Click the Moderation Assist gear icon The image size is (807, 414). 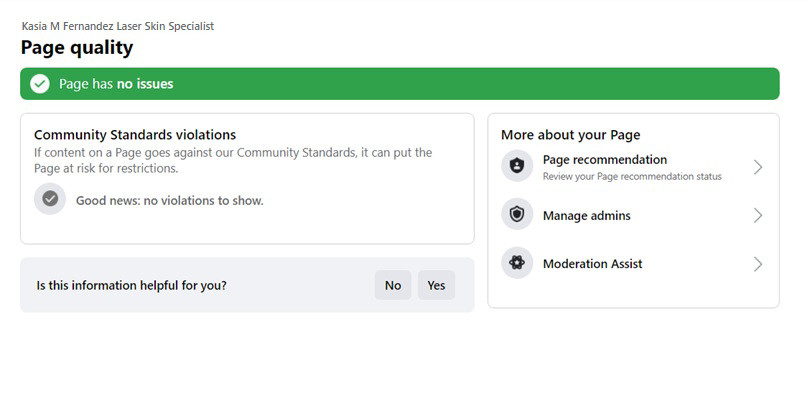coord(517,264)
